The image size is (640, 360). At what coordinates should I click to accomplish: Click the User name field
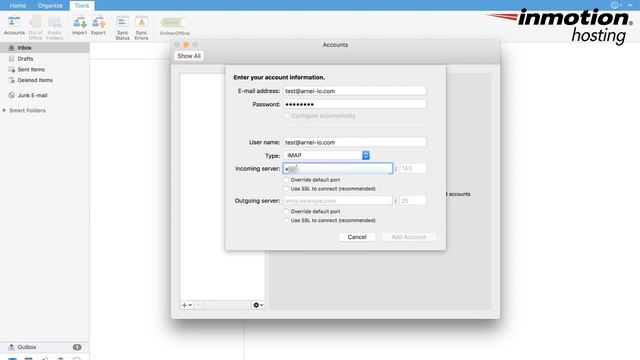point(355,142)
